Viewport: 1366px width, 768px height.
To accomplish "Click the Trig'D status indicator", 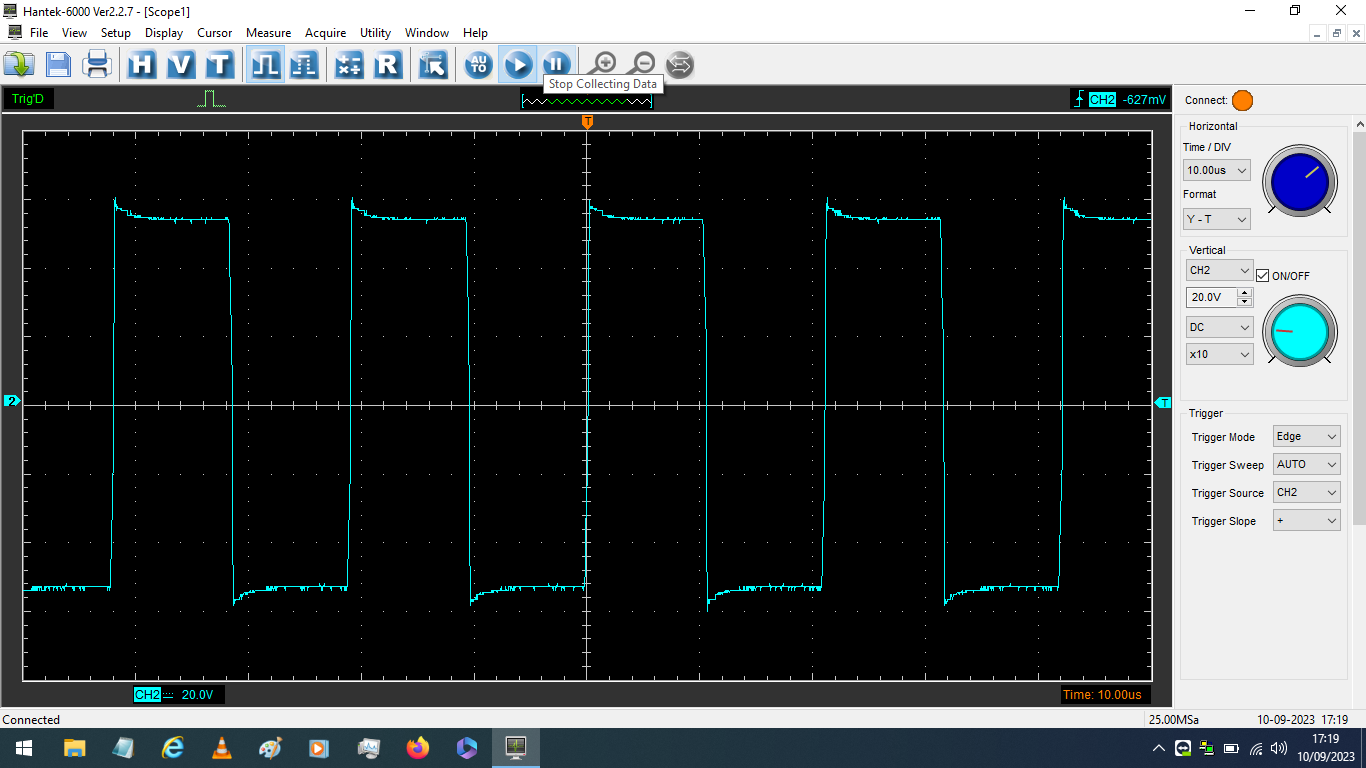I will pos(29,99).
